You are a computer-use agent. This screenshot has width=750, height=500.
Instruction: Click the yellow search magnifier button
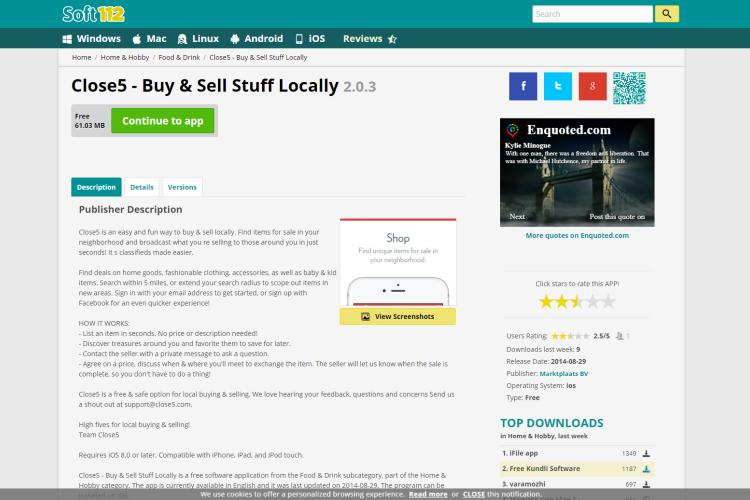667,14
